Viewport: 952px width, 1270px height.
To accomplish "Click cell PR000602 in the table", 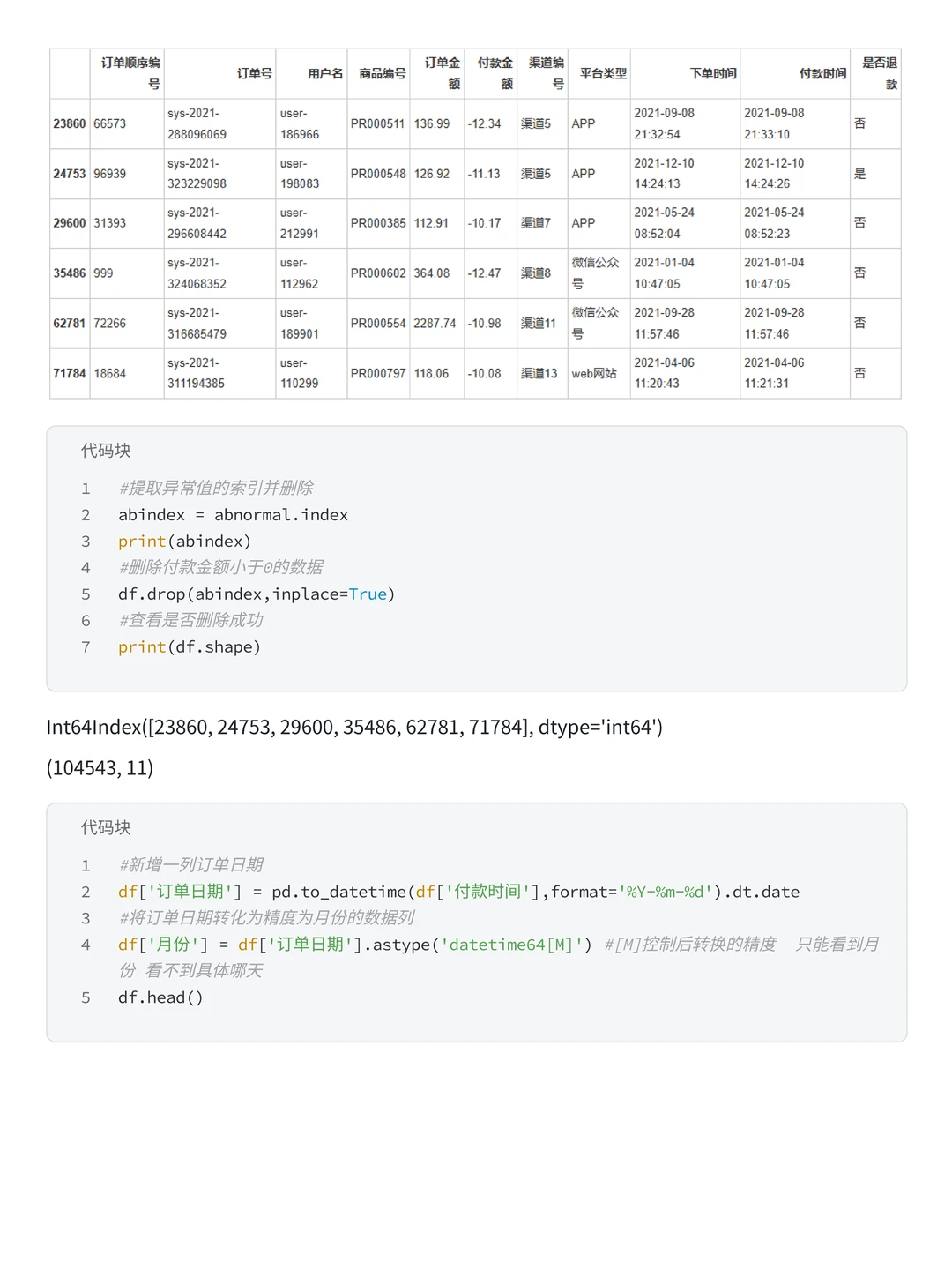I will point(378,273).
